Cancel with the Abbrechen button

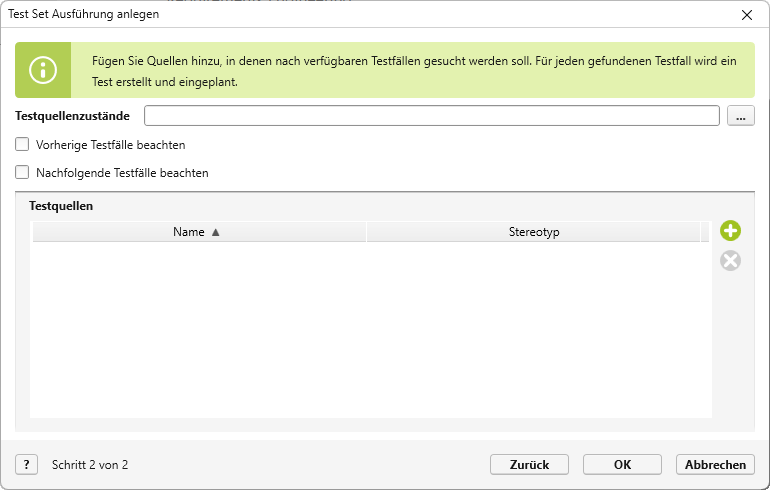[715, 465]
